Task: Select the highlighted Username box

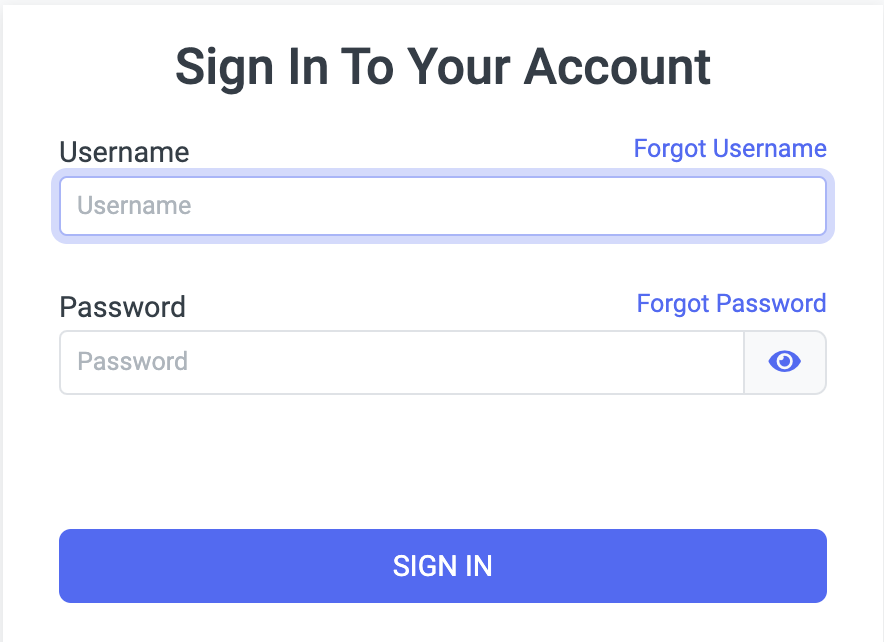Action: (x=442, y=206)
